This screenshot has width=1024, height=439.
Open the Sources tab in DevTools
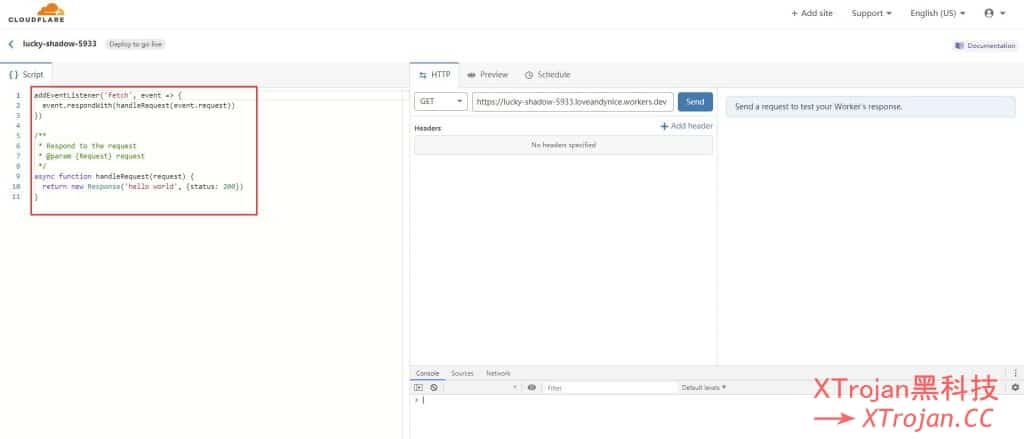point(462,373)
